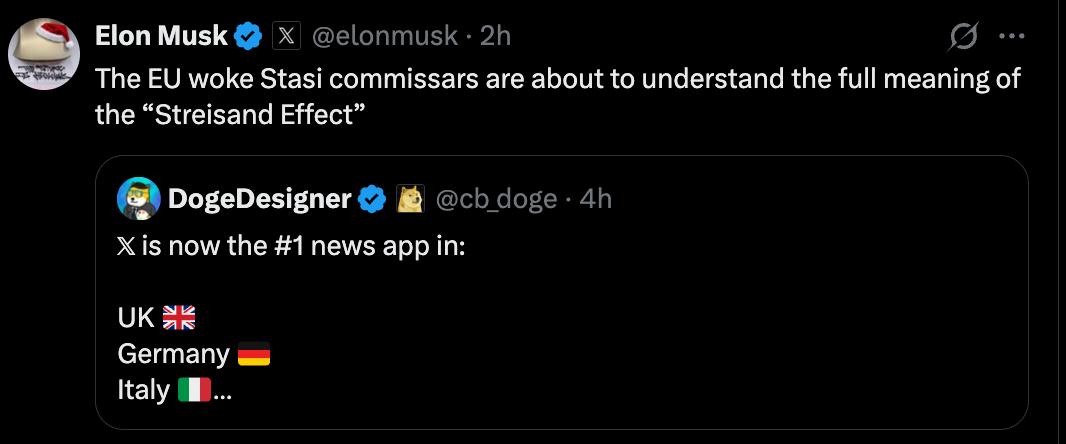Click the UK flag emoji
1066x444 pixels.
(x=179, y=318)
